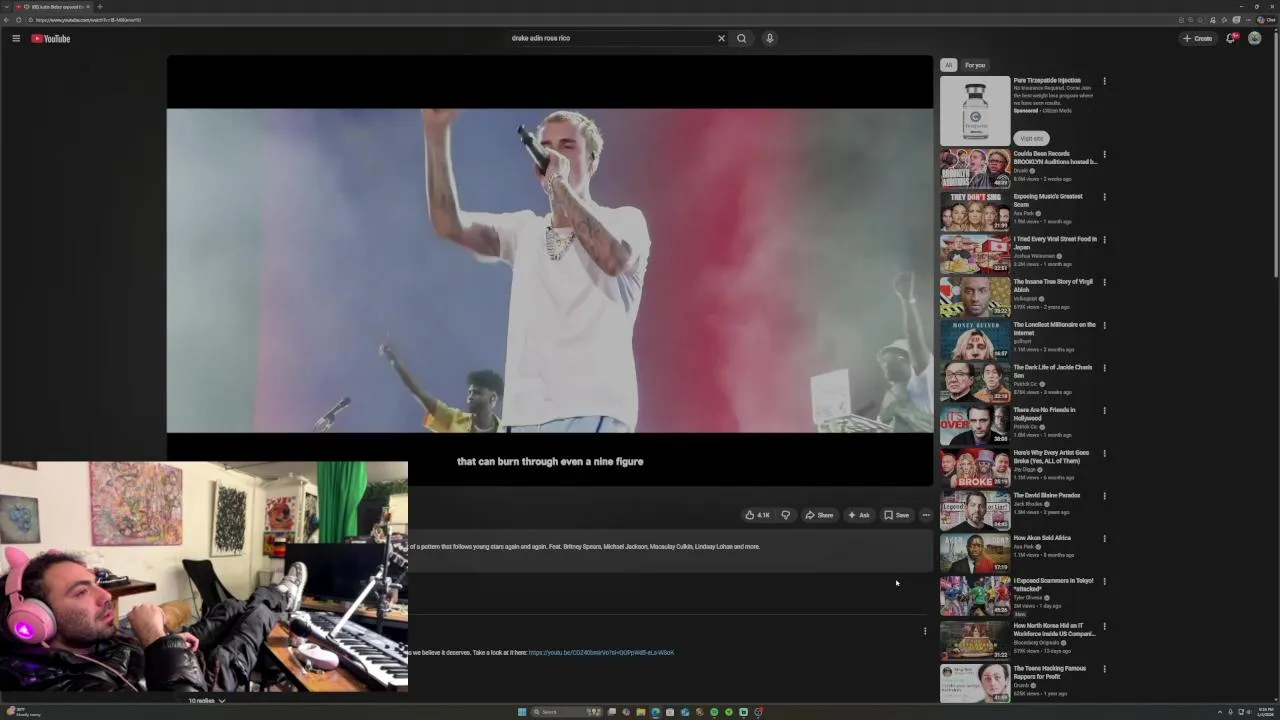Open options for 'Exposing Music's Greatest Scam'
1280x720 pixels.
[1104, 197]
